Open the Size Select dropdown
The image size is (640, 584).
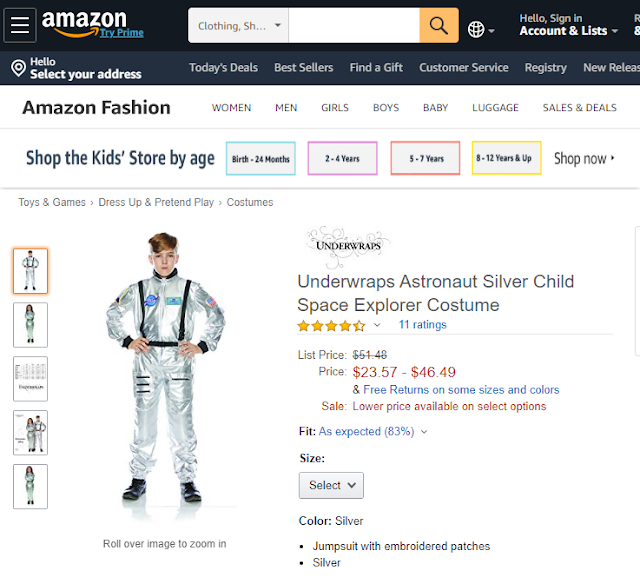tap(331, 485)
